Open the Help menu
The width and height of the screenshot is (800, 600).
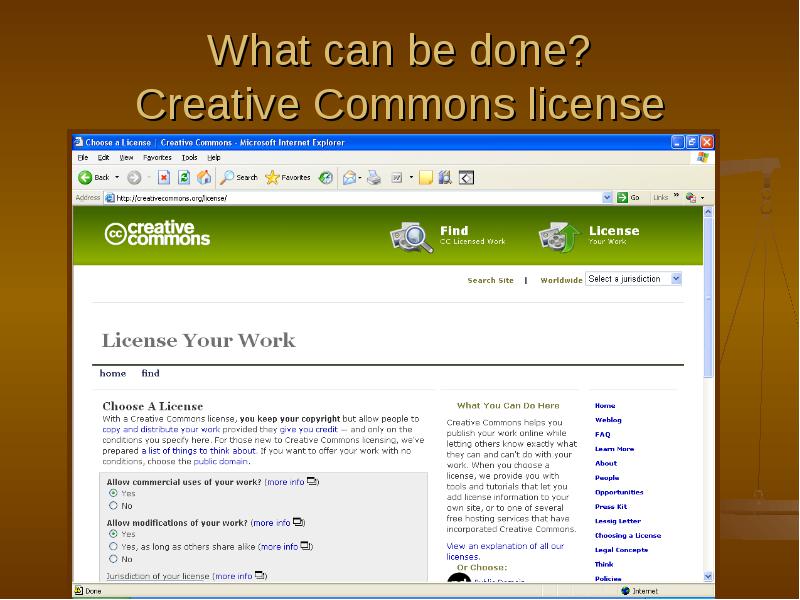coord(214,158)
